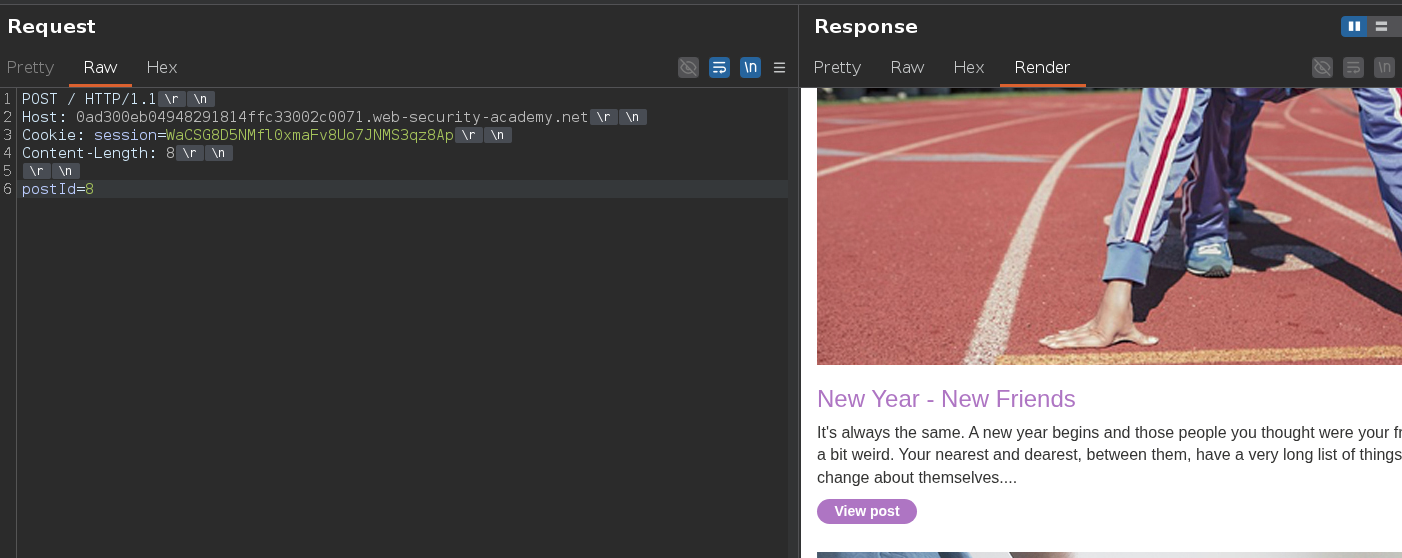Toggle non-printable \n characters in Response panel
Viewport: 1402px width, 558px height.
1384,67
